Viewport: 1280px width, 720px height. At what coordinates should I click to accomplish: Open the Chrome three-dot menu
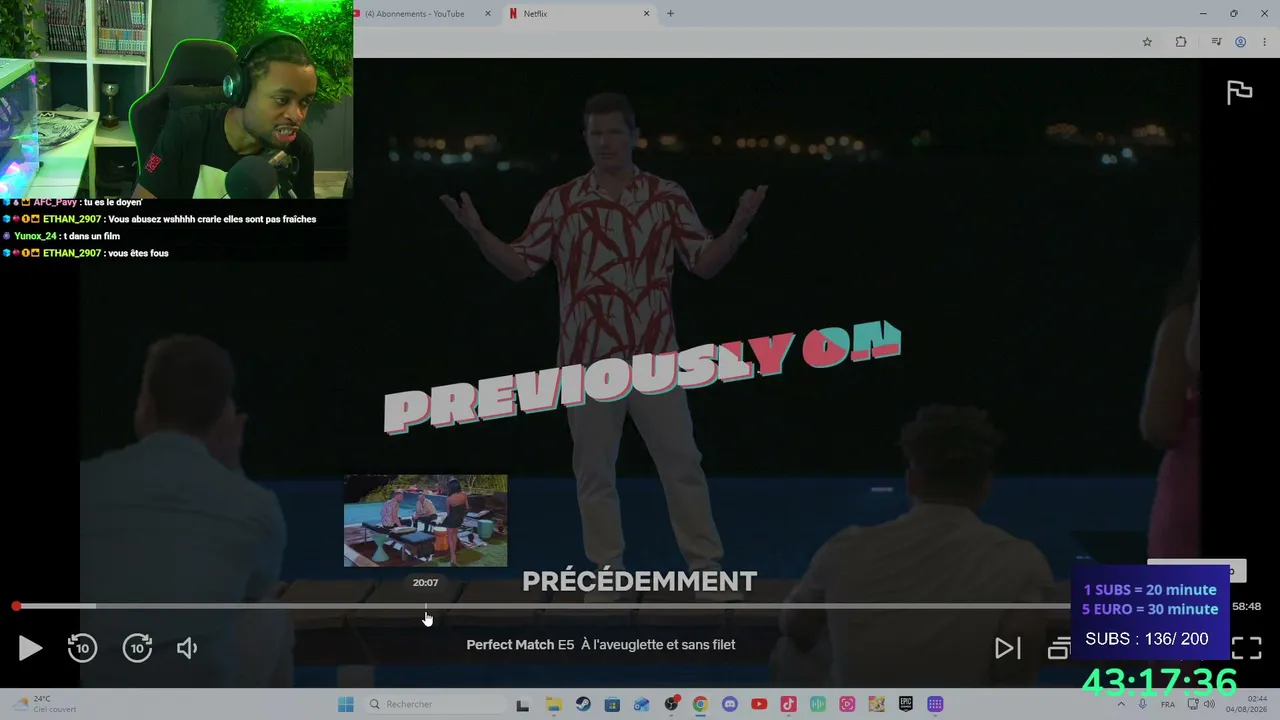1264,42
